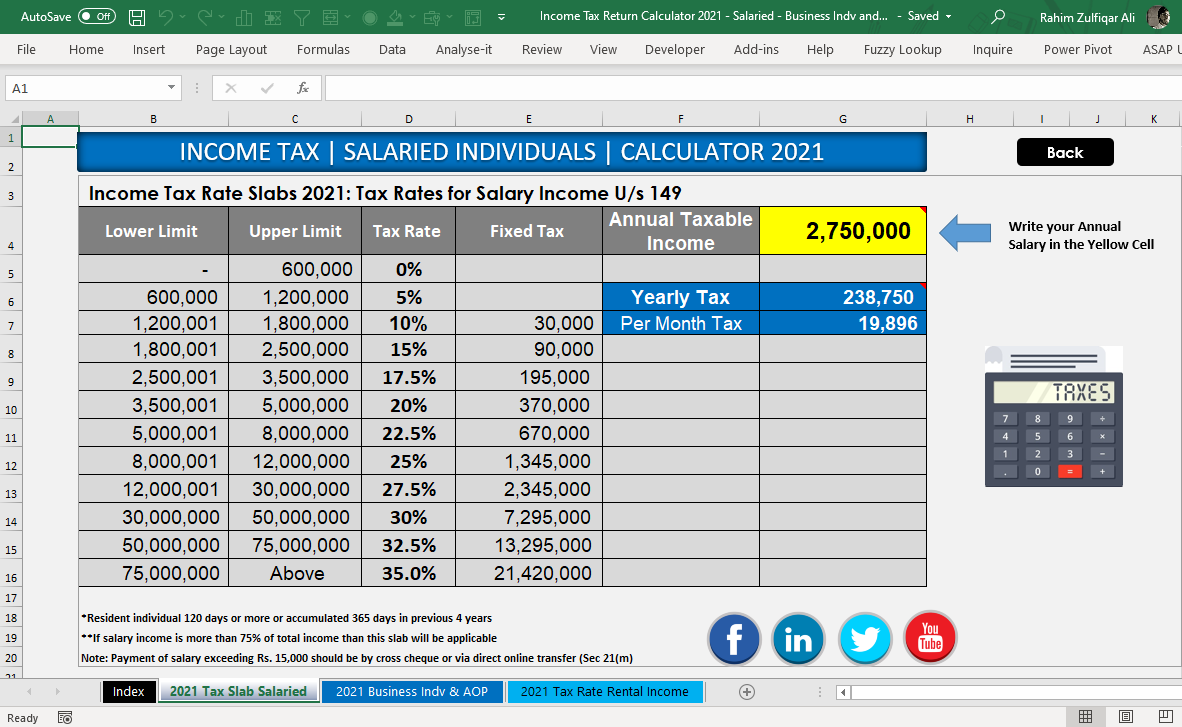Open the fill color dropdown arrow

412,17
